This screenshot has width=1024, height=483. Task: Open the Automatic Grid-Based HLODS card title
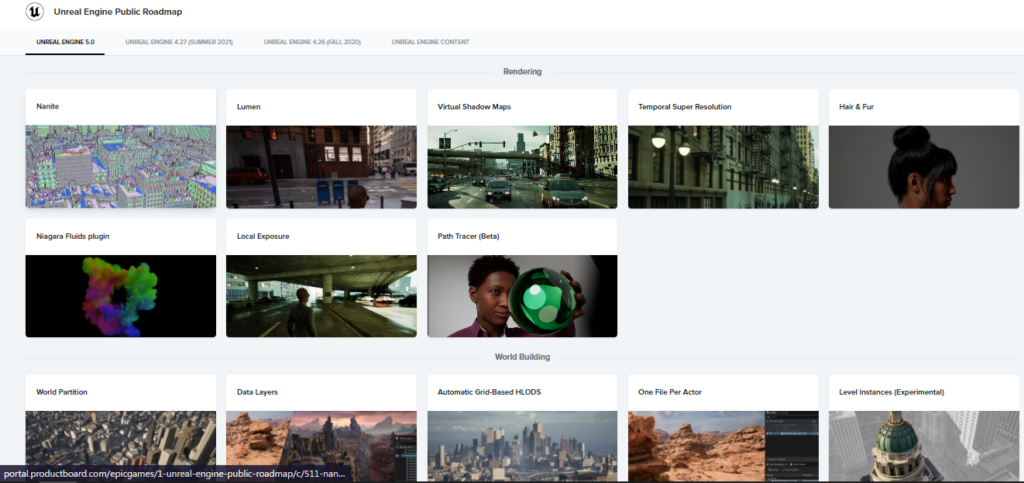pyautogui.click(x=489, y=392)
